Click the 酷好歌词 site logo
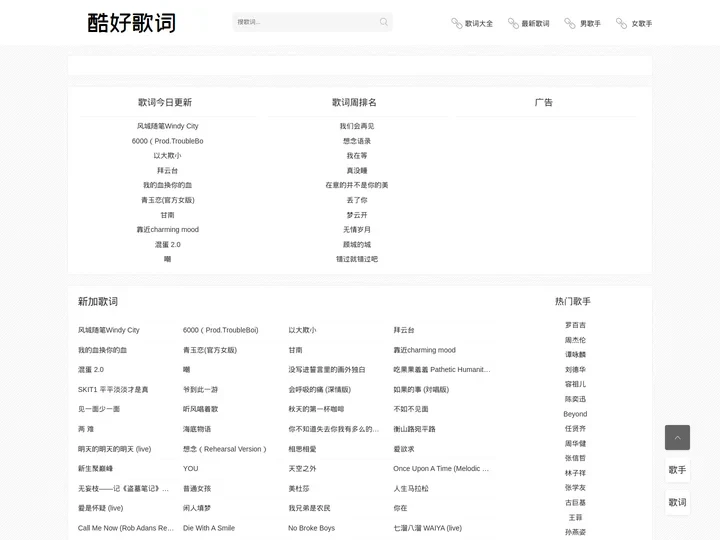 [131, 22]
